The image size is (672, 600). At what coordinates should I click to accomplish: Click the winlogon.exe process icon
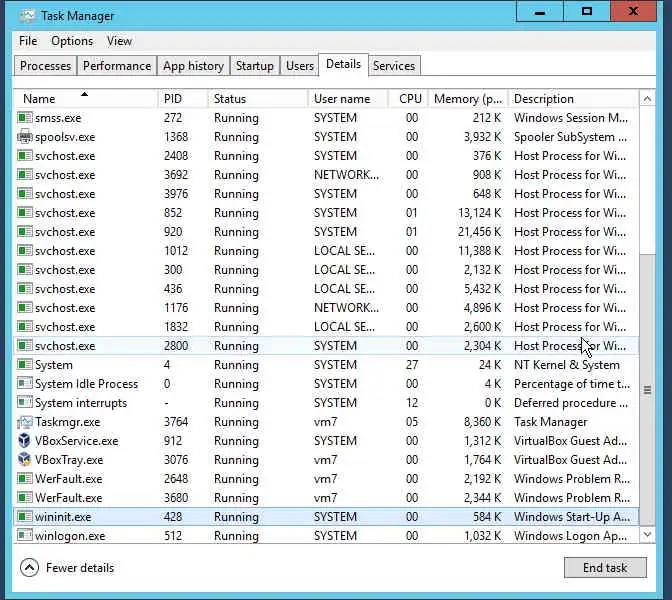point(25,535)
